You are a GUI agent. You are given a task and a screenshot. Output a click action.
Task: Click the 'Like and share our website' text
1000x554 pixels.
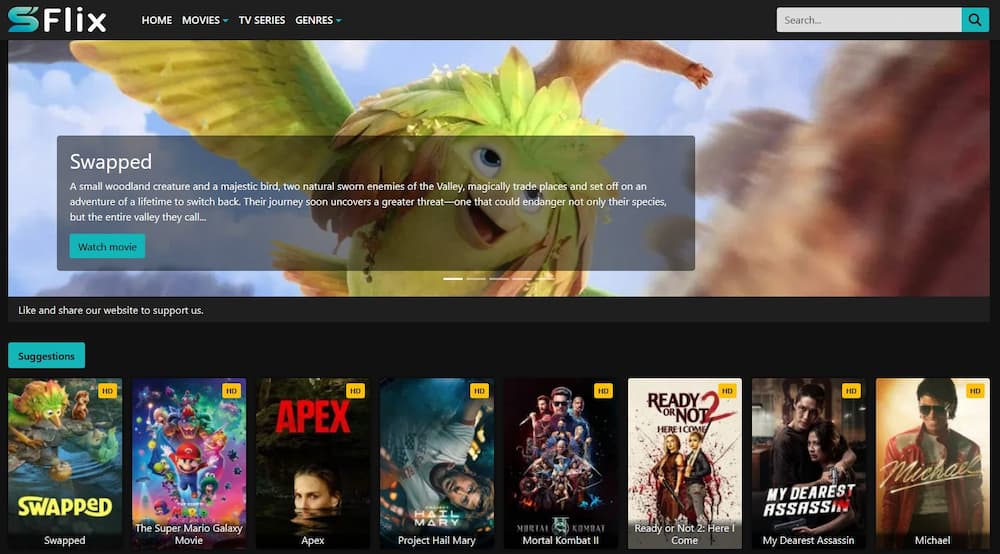tap(110, 310)
